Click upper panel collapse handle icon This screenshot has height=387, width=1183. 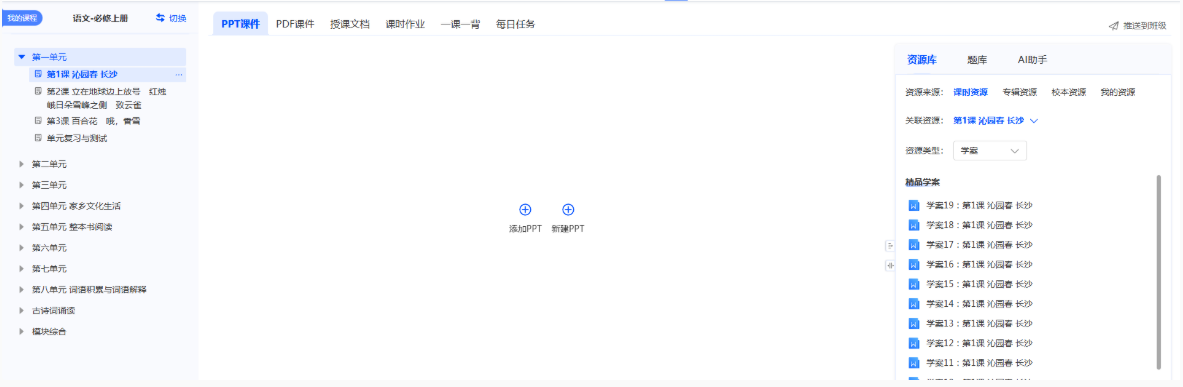[x=890, y=245]
